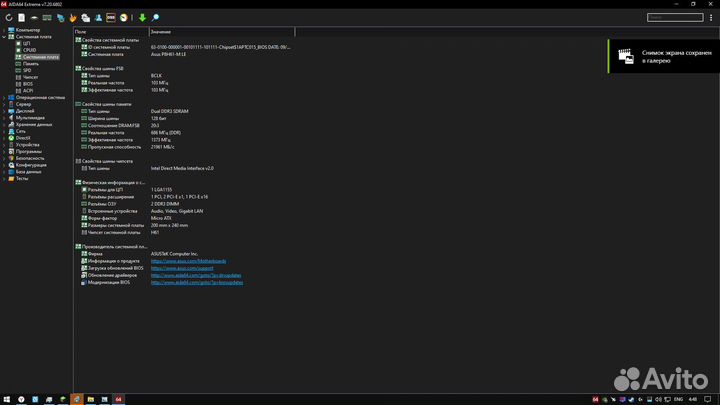
Task: Click the green download arrow icon
Action: [x=142, y=18]
